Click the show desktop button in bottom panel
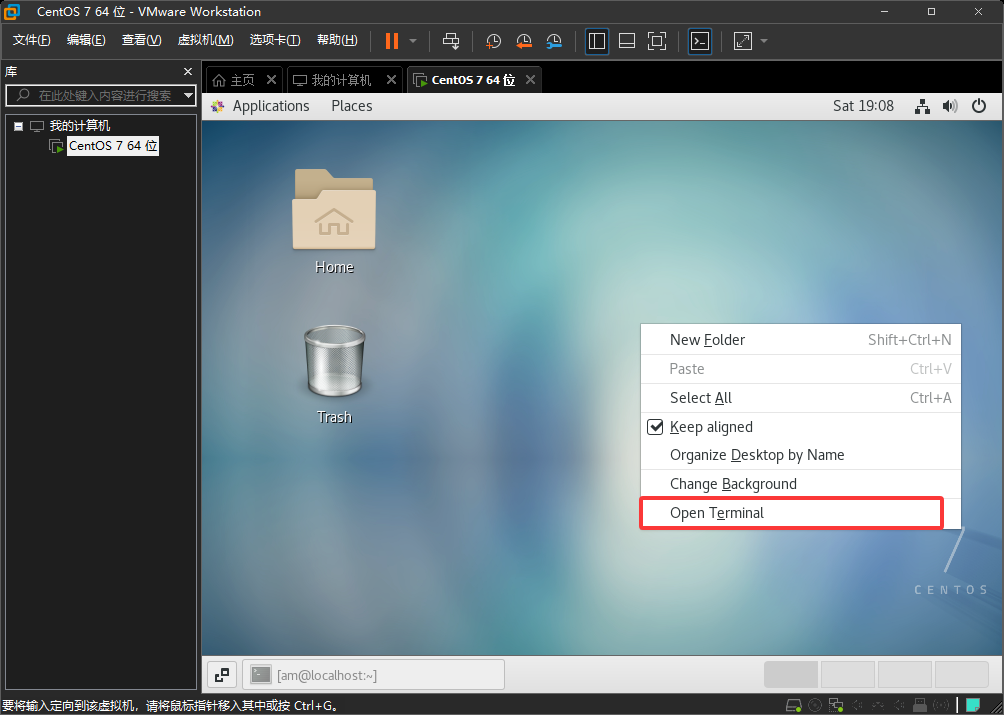Image resolution: width=1004 pixels, height=715 pixels. pos(222,675)
